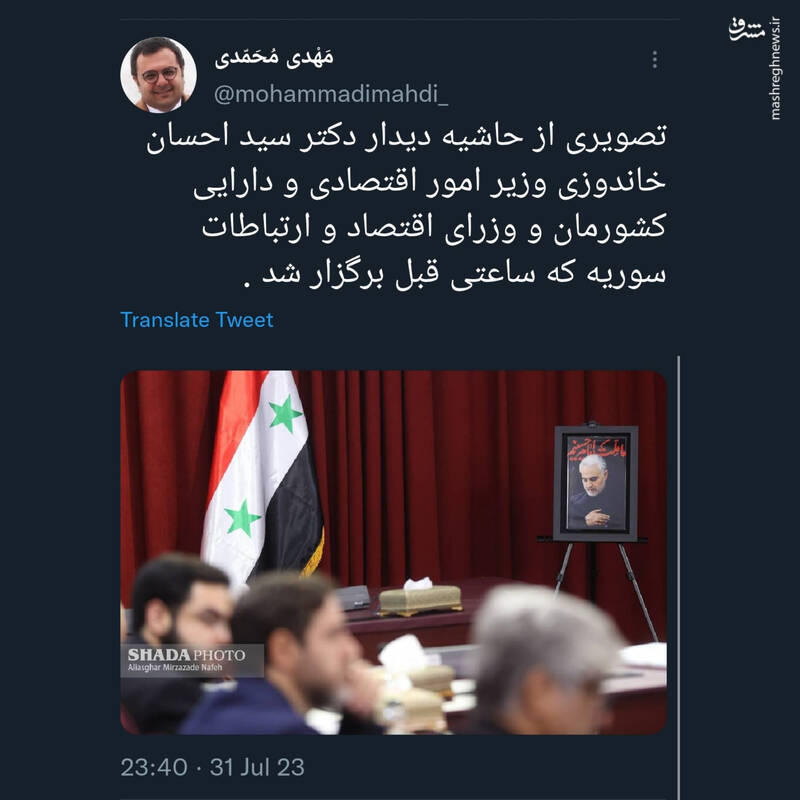Image resolution: width=800 pixels, height=800 pixels.
Task: Open the three-dot more options menu
Action: (x=655, y=60)
